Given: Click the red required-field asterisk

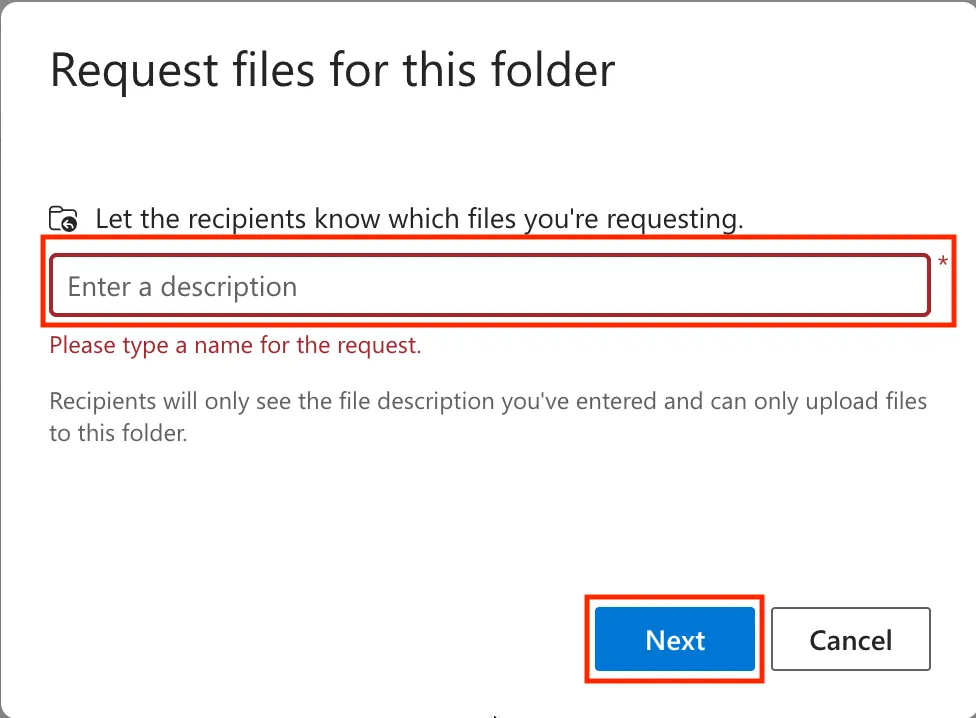Looking at the screenshot, I should tap(943, 262).
